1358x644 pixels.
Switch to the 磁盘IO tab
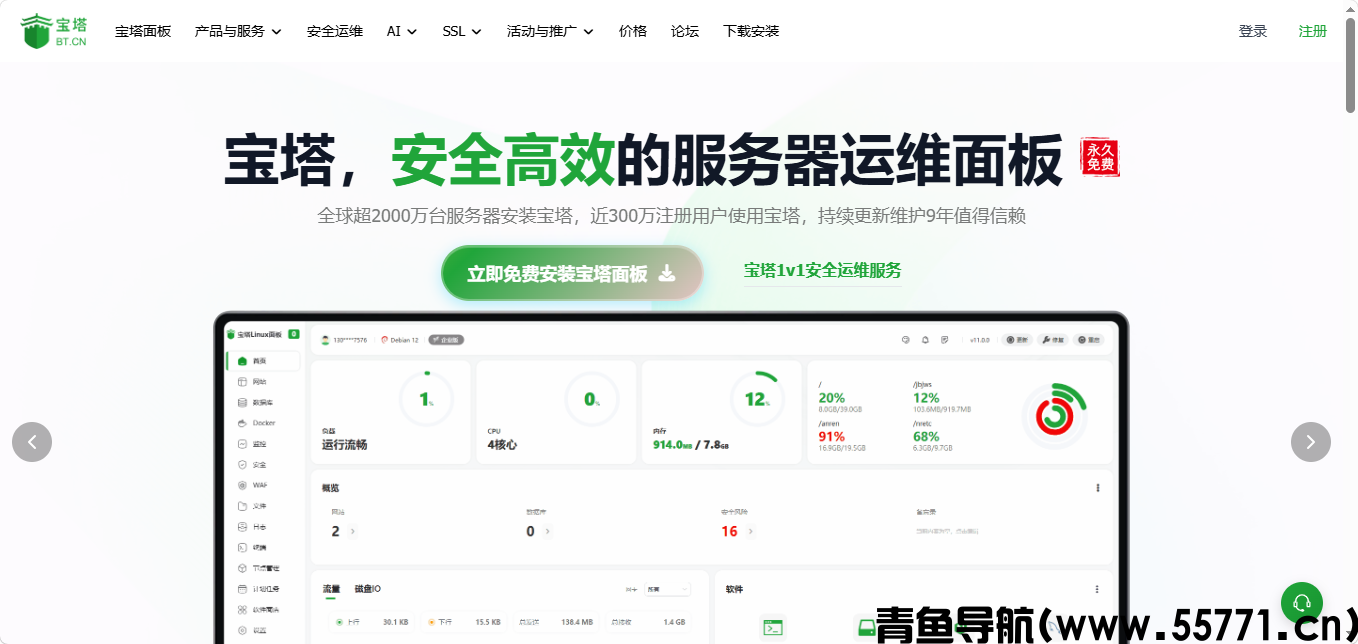(x=367, y=589)
